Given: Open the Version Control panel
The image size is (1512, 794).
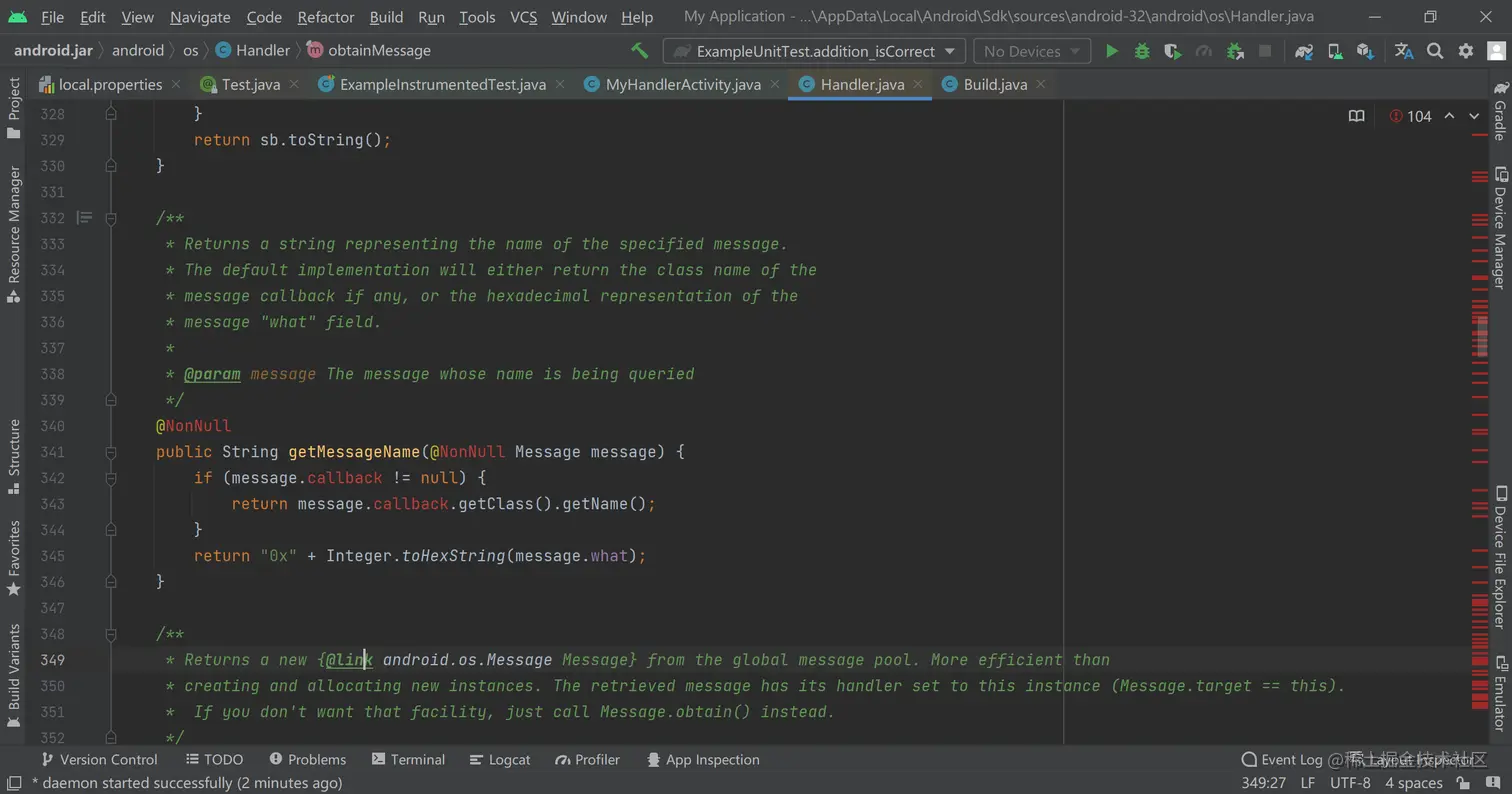Looking at the screenshot, I should click(99, 760).
